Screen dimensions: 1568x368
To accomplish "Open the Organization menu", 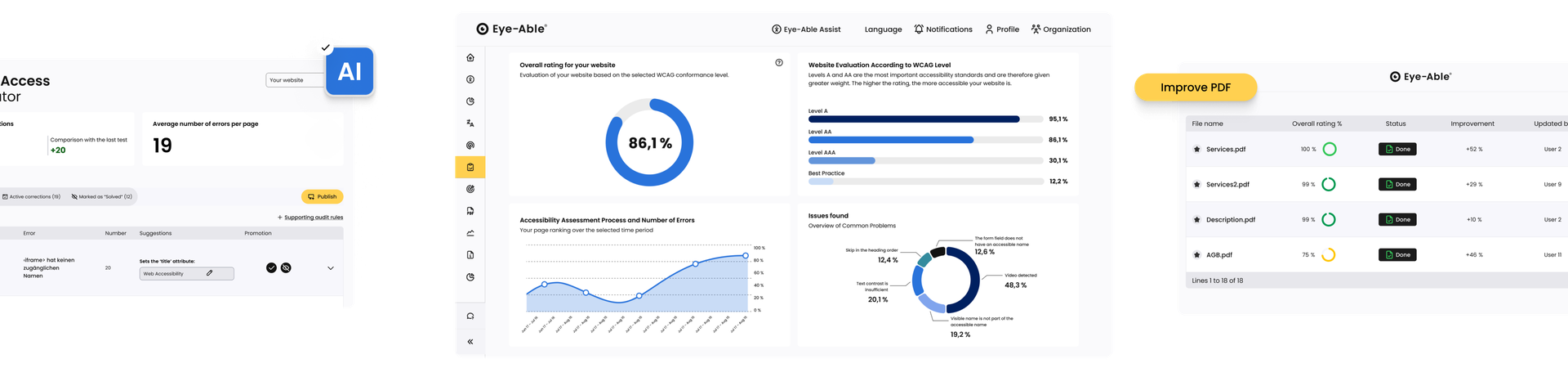I will (1061, 29).
